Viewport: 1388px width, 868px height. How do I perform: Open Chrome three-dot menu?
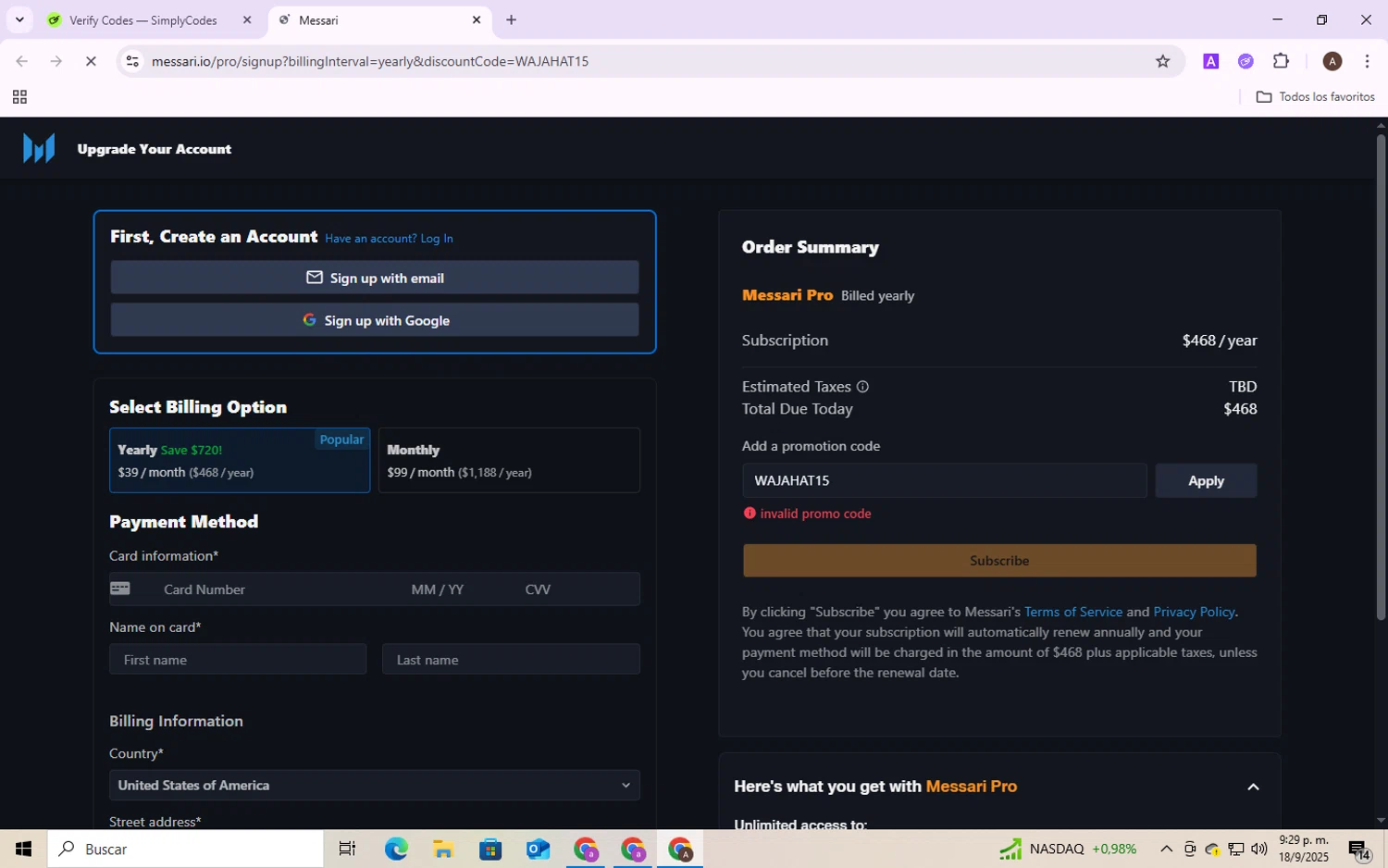(1367, 61)
